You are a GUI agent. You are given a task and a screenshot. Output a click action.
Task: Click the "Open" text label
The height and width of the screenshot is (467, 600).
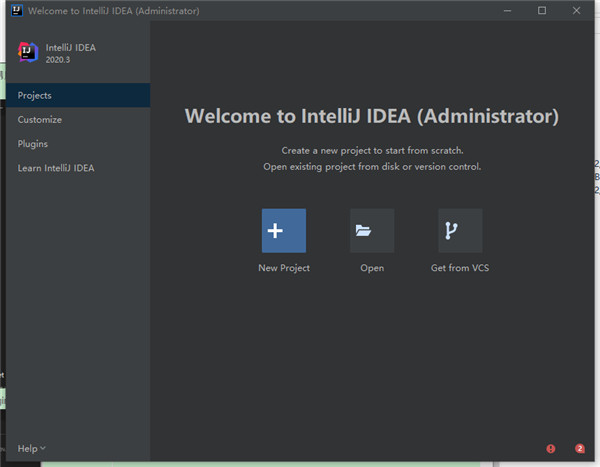[372, 268]
